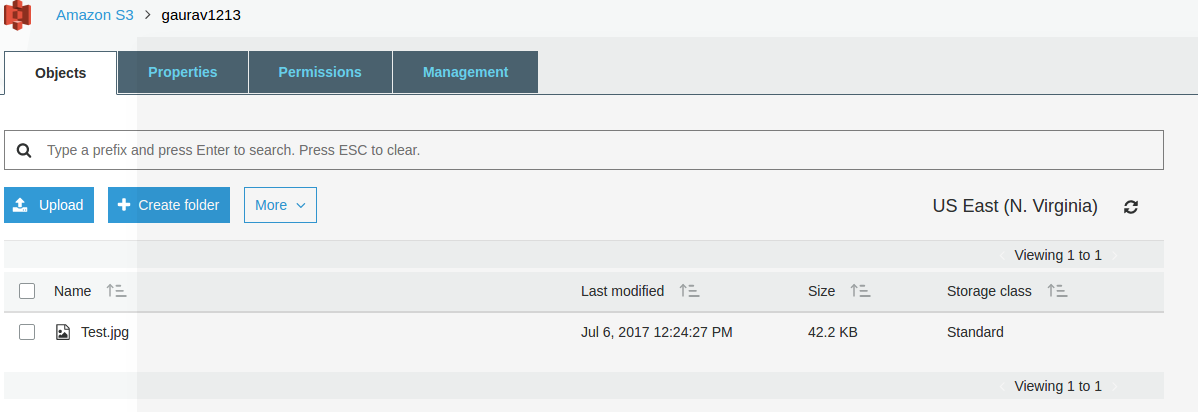Click the Upload button

click(x=49, y=205)
